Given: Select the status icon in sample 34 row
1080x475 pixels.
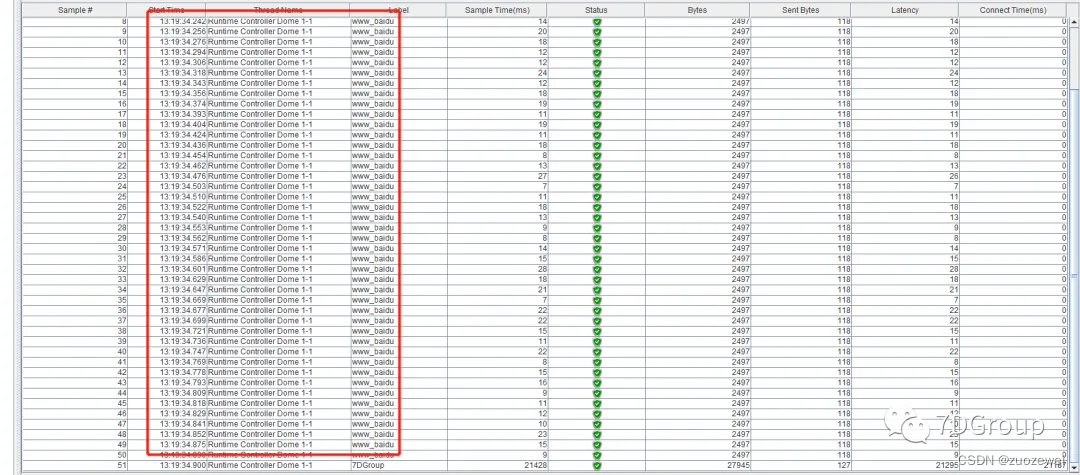Looking at the screenshot, I should click(x=596, y=290).
